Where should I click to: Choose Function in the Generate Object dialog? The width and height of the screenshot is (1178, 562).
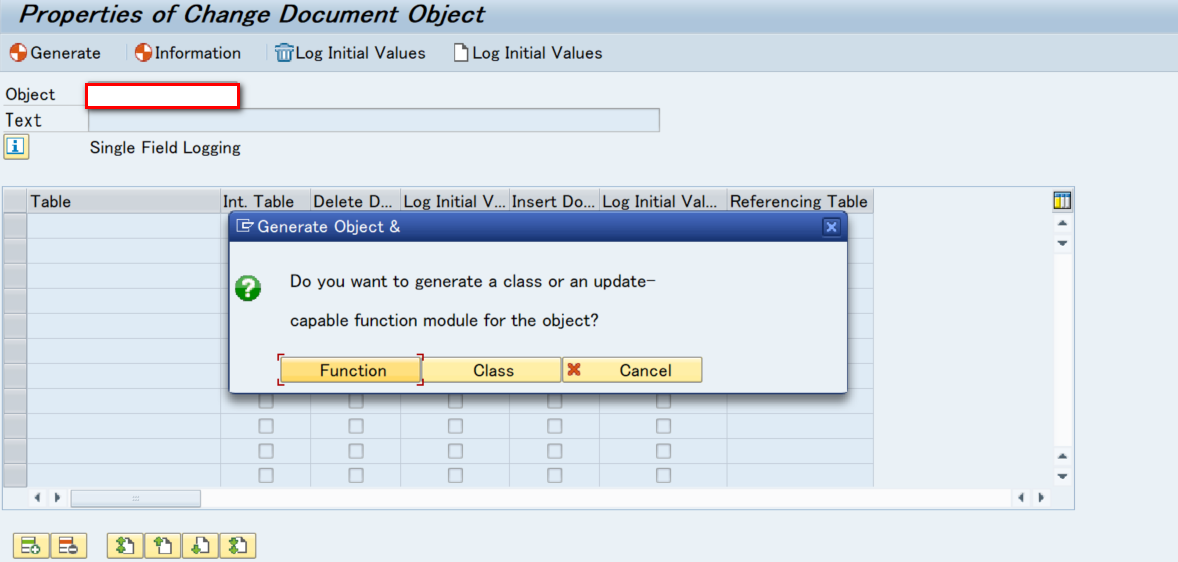(350, 370)
